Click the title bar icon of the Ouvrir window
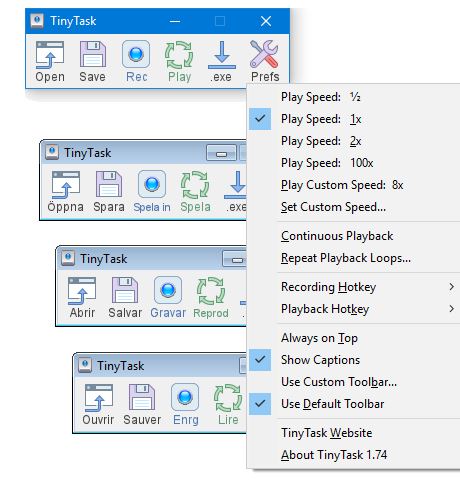 [x=85, y=365]
